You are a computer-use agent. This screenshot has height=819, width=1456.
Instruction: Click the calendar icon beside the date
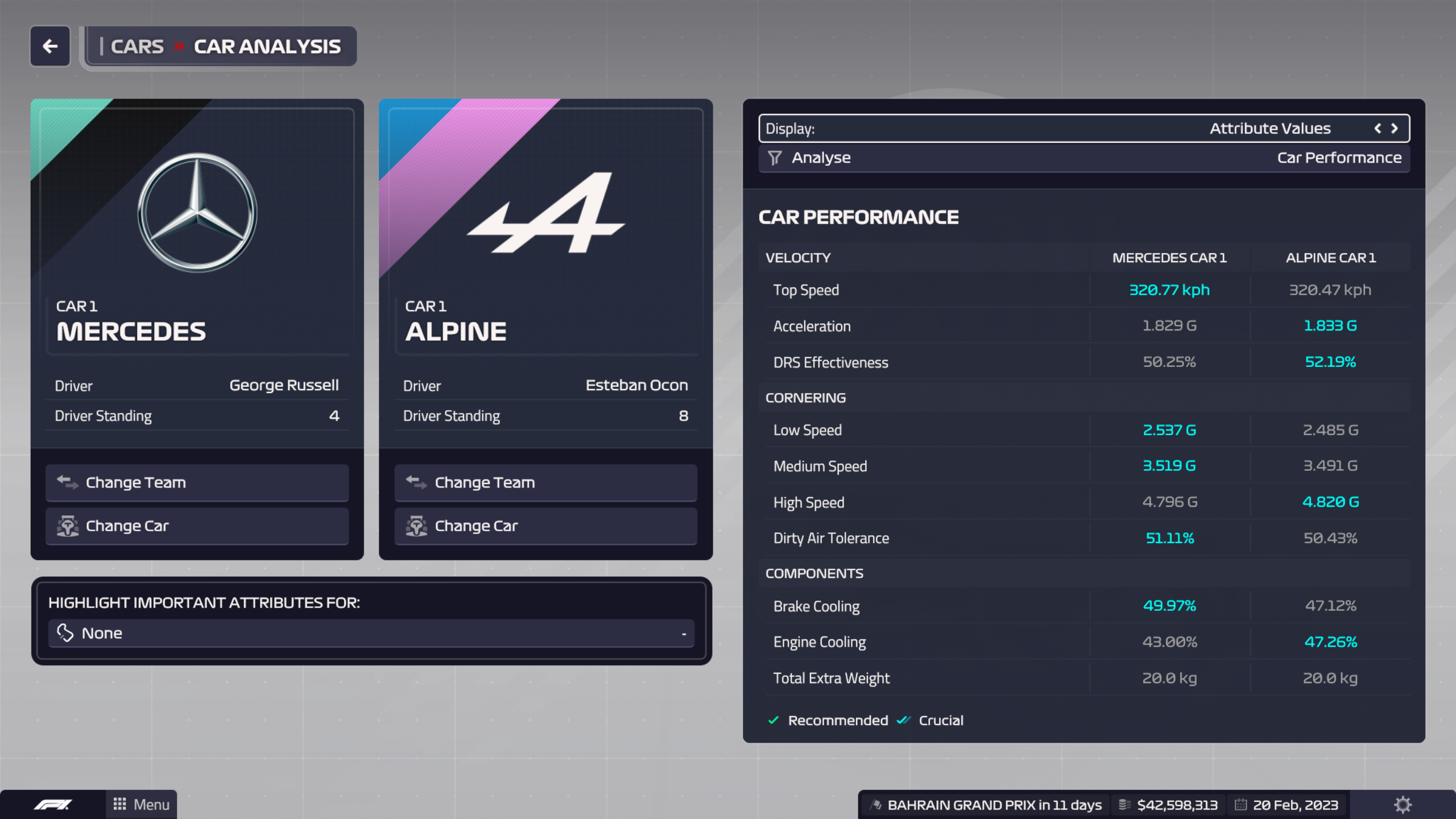(1240, 805)
